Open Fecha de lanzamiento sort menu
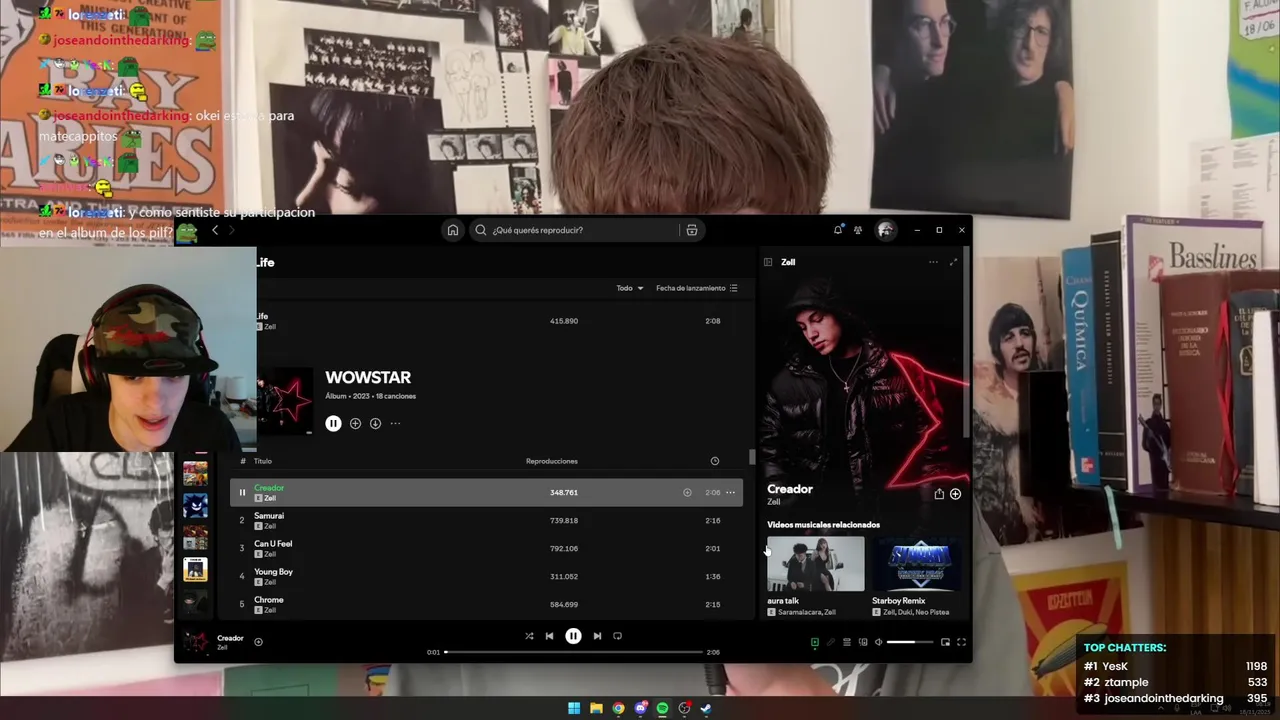This screenshot has width=1280, height=720. point(697,288)
